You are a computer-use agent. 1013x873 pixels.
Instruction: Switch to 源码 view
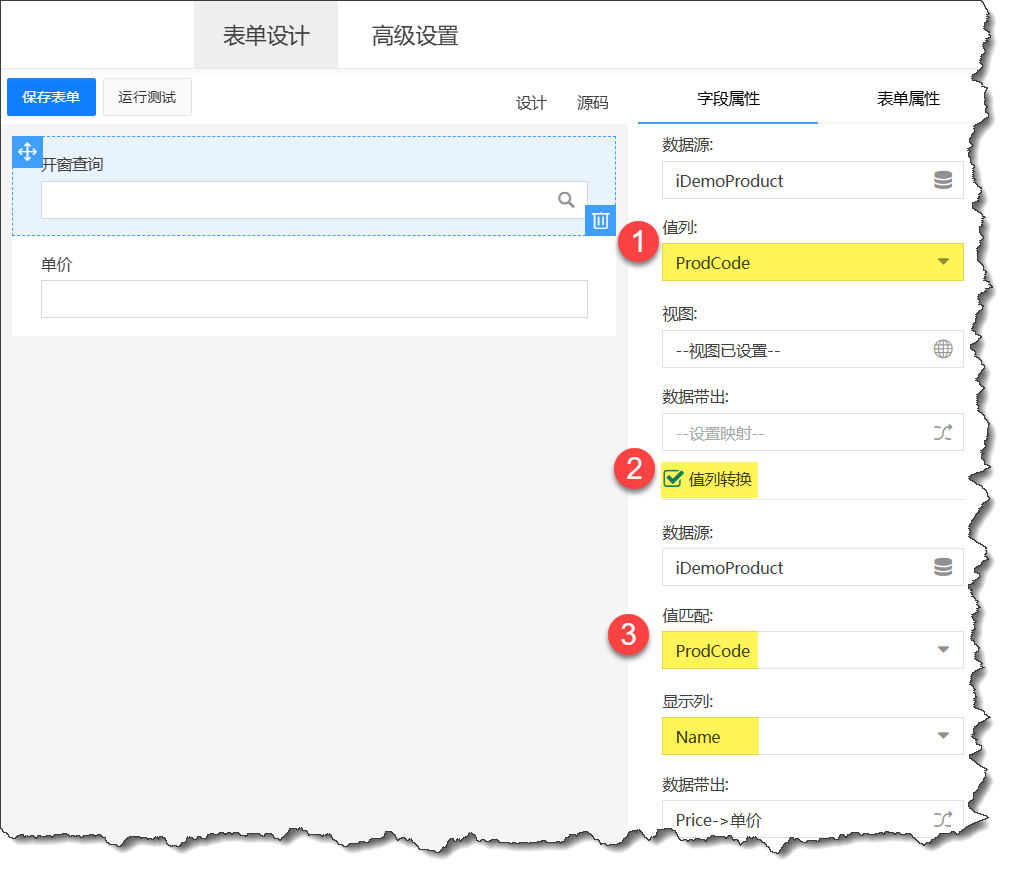(x=592, y=103)
